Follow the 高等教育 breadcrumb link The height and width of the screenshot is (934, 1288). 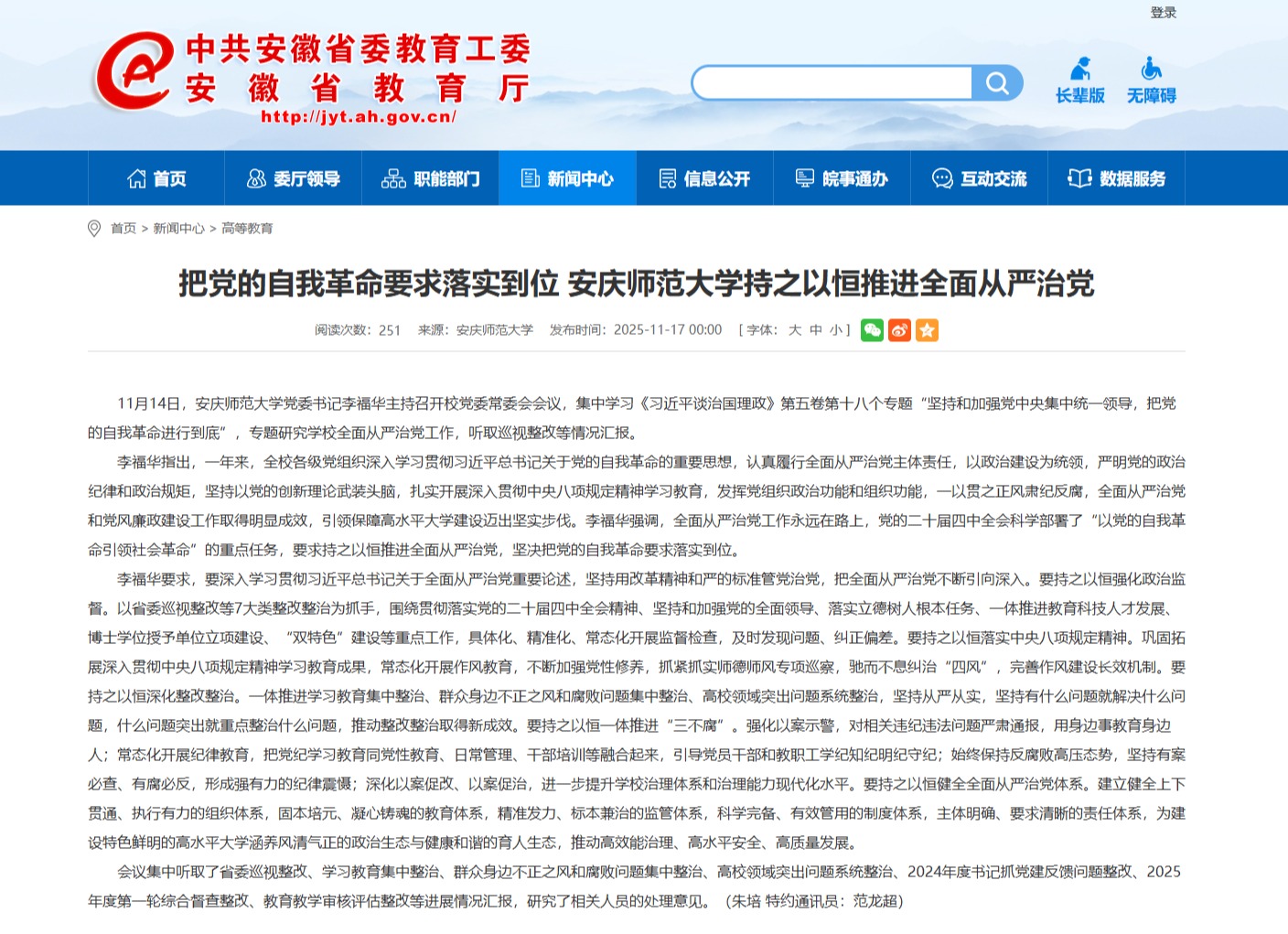[x=247, y=229]
